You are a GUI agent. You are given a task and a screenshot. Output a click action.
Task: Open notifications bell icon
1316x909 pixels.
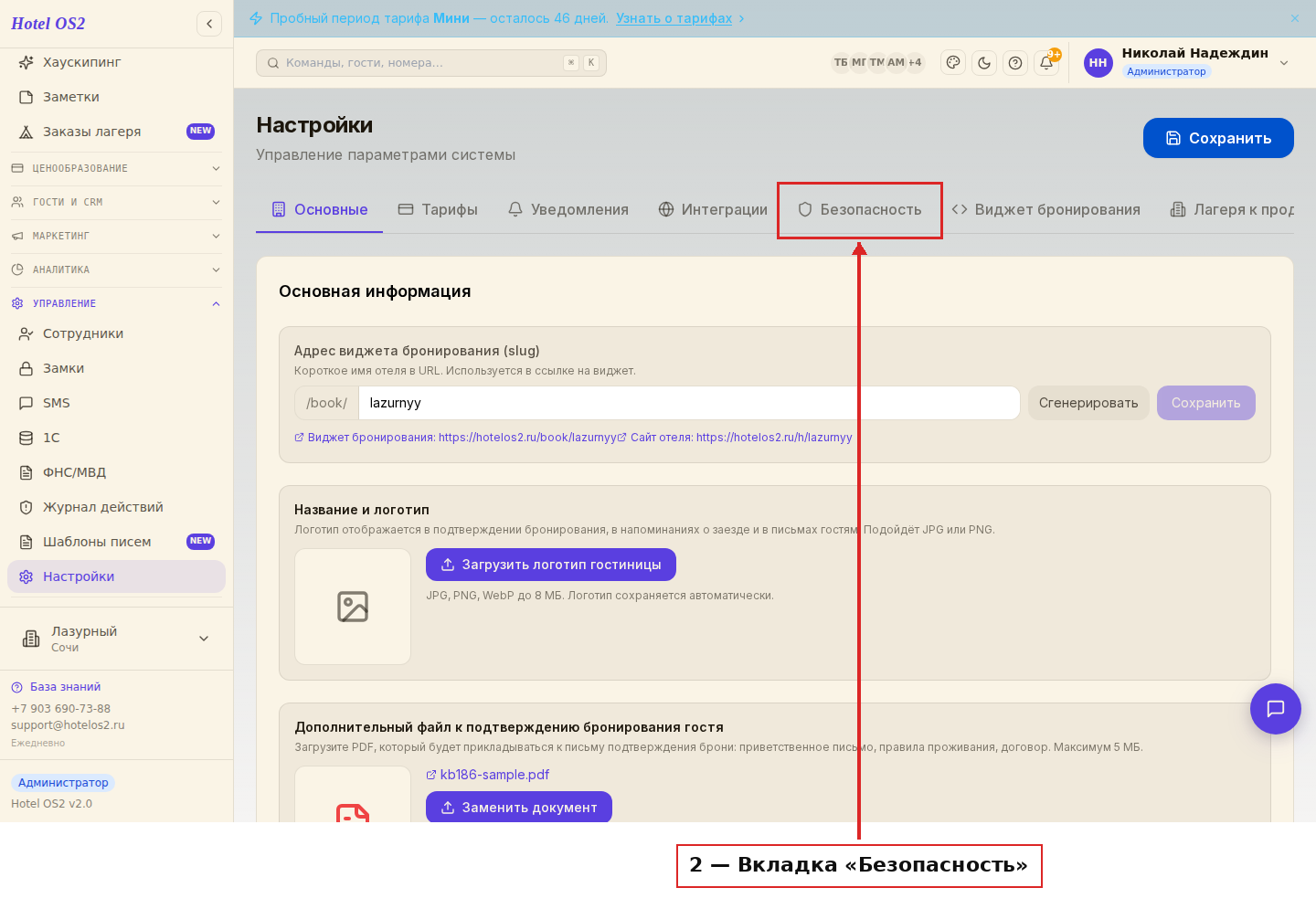coord(1046,63)
